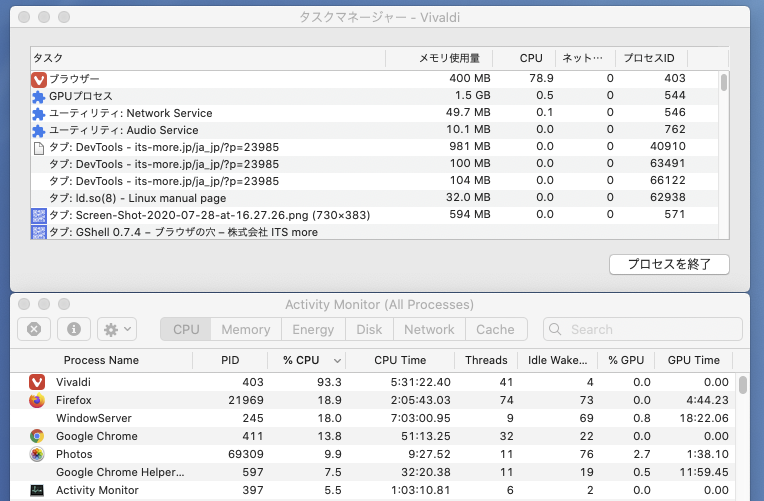Click the Audio Service utility icon
The image size is (764, 501).
39,130
